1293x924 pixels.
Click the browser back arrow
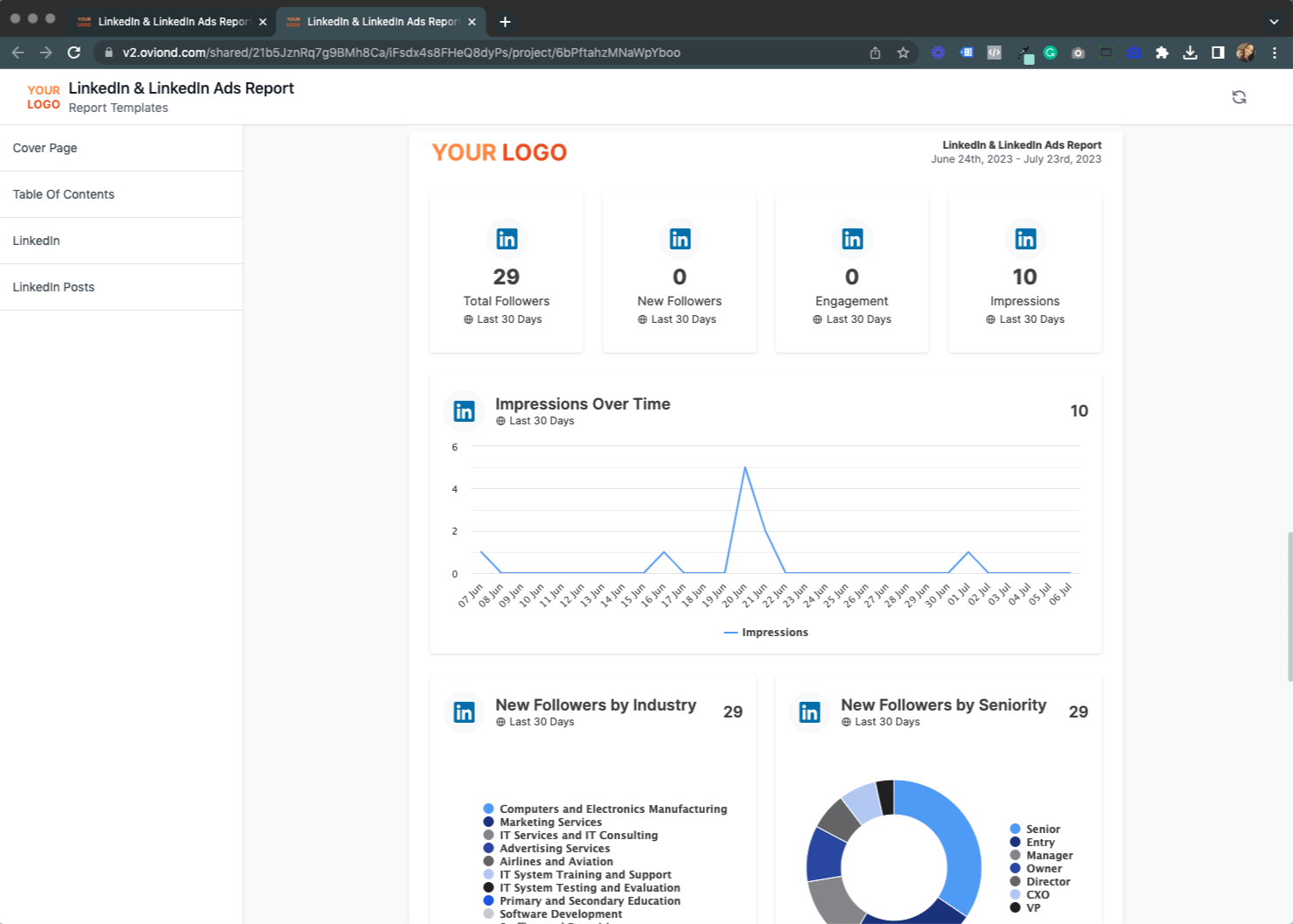[17, 52]
